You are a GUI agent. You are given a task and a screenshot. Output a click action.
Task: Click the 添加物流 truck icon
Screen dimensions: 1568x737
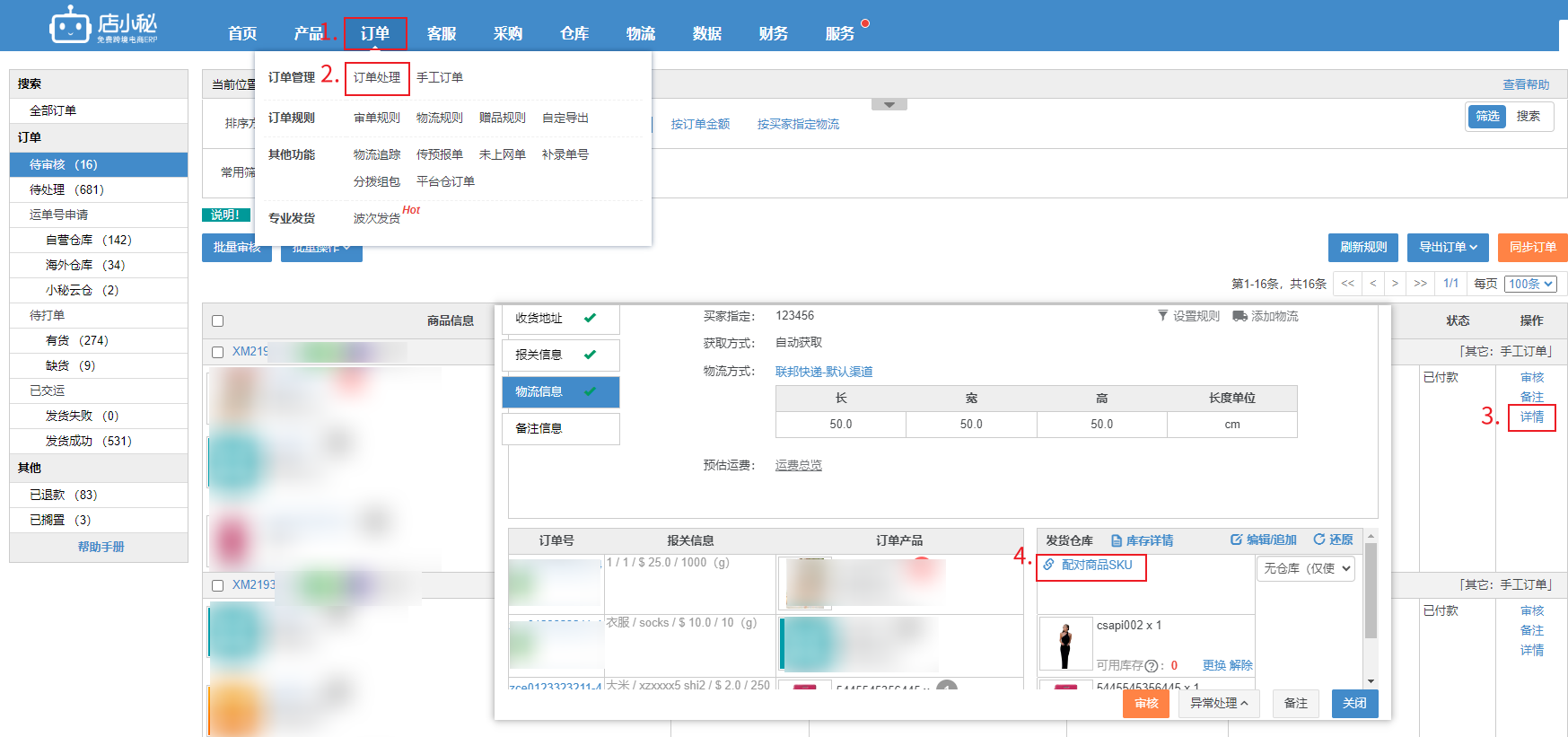point(1240,316)
